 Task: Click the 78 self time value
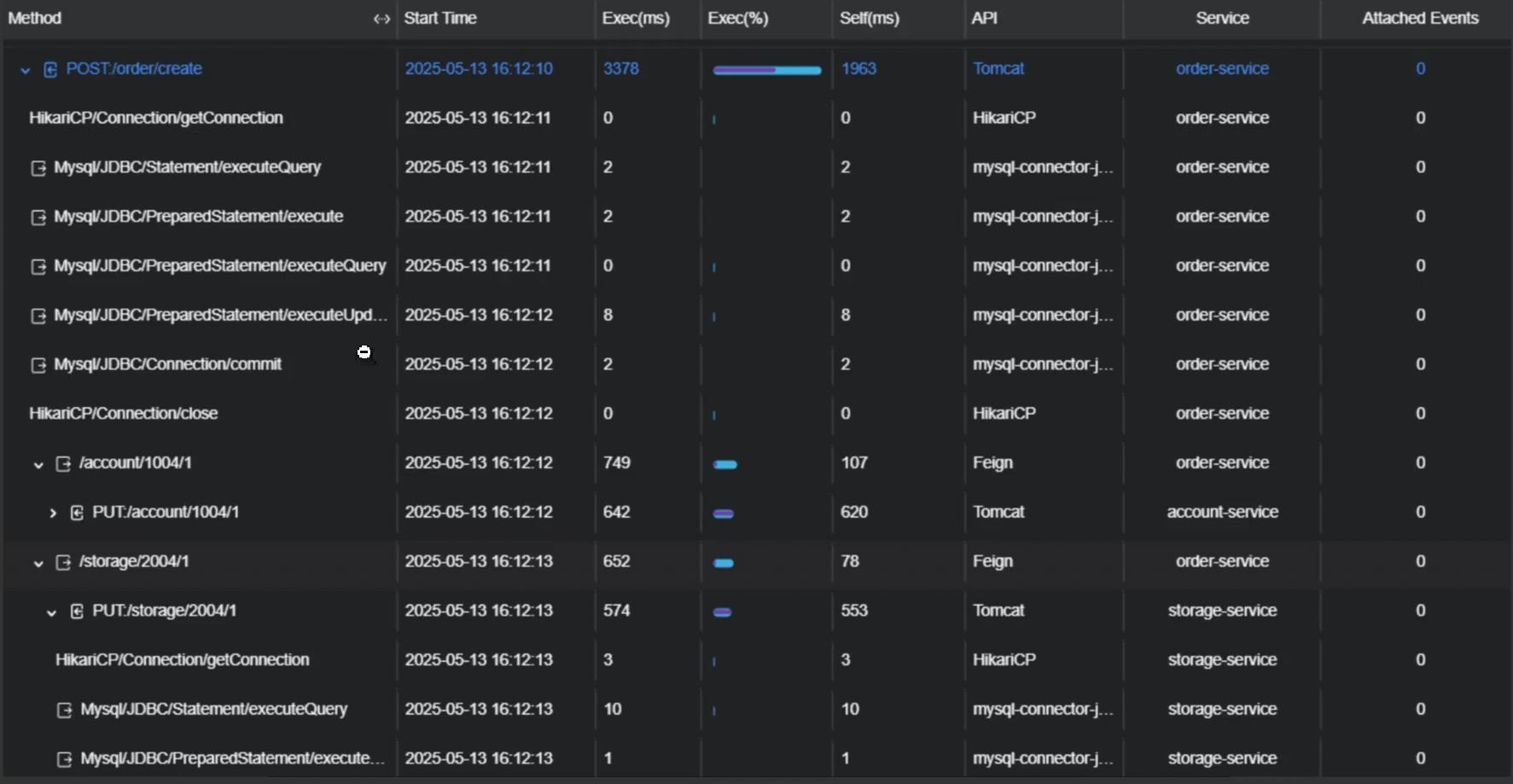pos(850,561)
